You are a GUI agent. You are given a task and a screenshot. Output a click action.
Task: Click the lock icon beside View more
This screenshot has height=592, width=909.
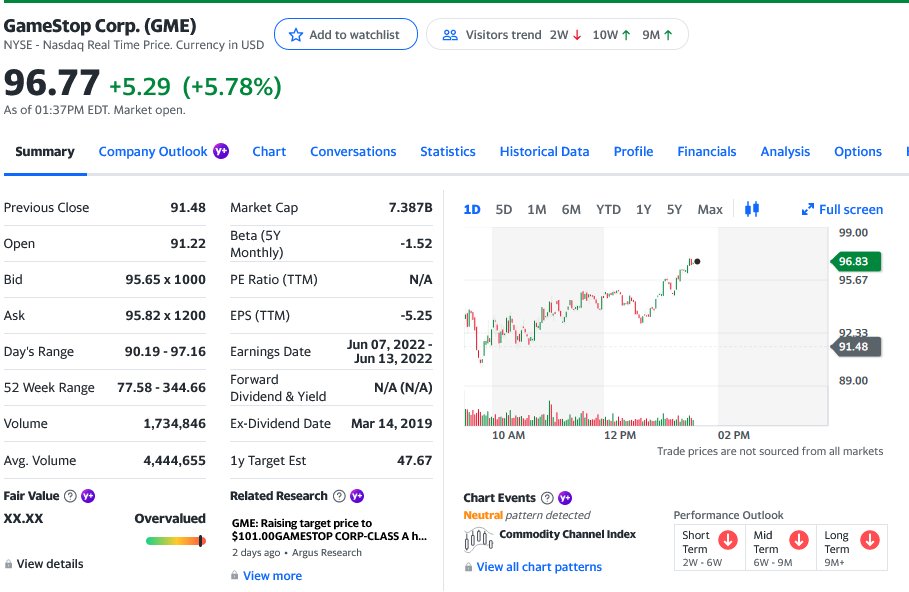point(234,575)
